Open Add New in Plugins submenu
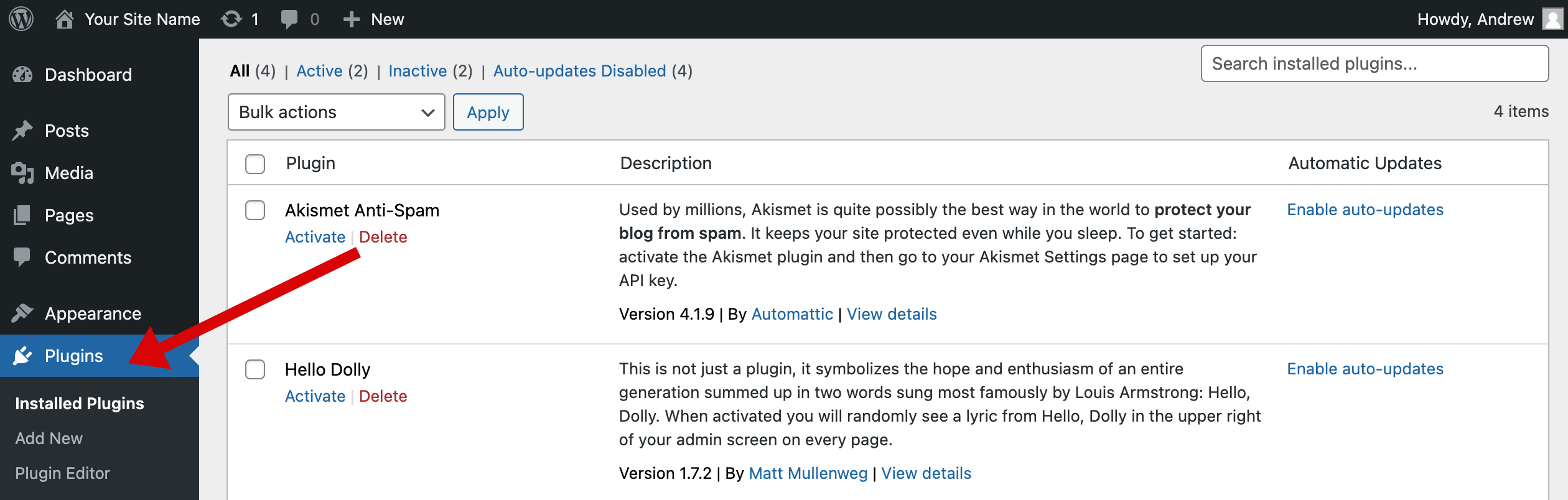 tap(49, 438)
